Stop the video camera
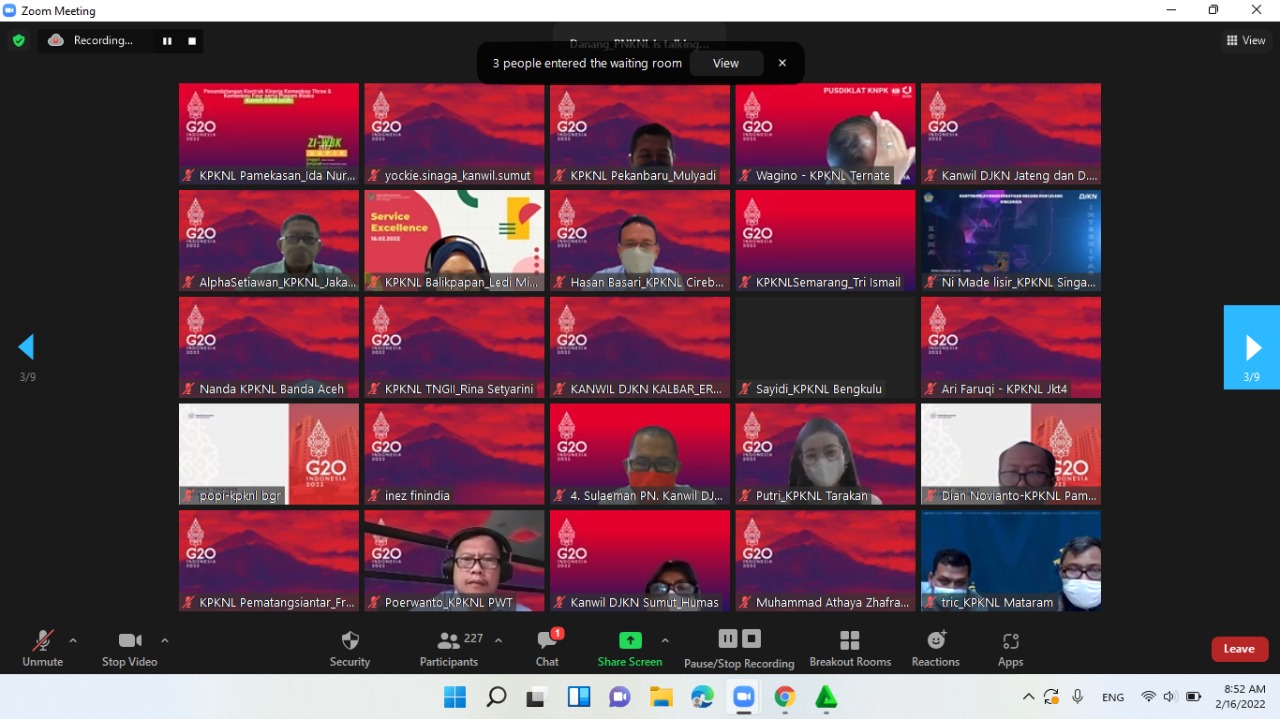The height and width of the screenshot is (719, 1280). click(129, 647)
